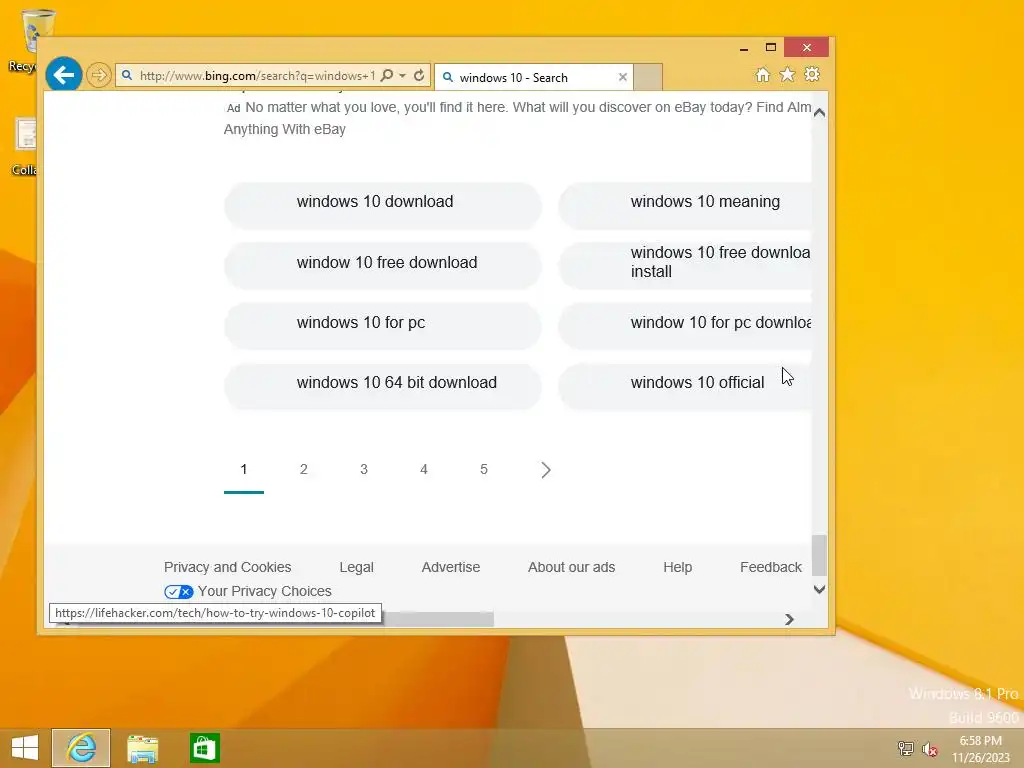Open the Windows Start button
This screenshot has width=1024, height=768.
tap(25, 748)
